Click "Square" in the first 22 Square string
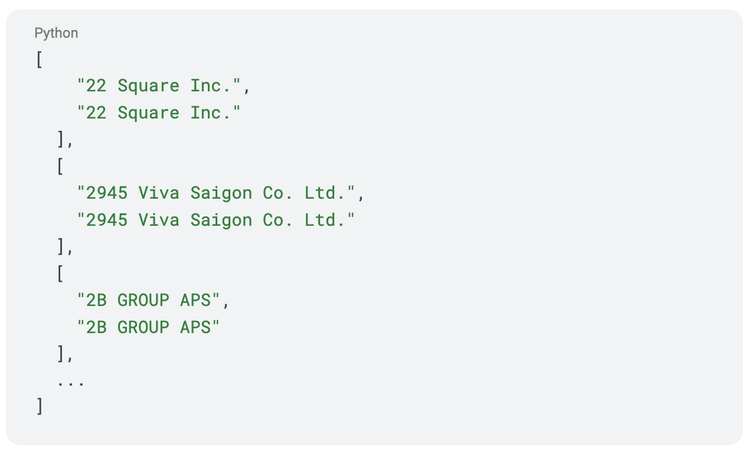 (x=149, y=86)
